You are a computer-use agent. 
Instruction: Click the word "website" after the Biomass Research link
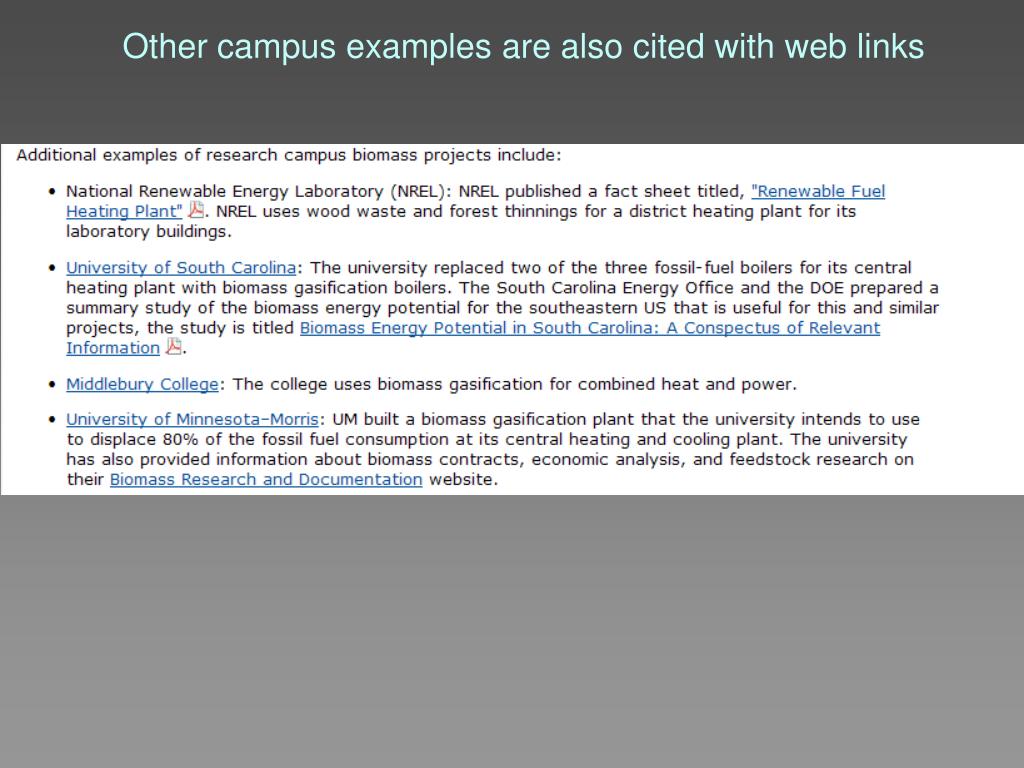[460, 479]
